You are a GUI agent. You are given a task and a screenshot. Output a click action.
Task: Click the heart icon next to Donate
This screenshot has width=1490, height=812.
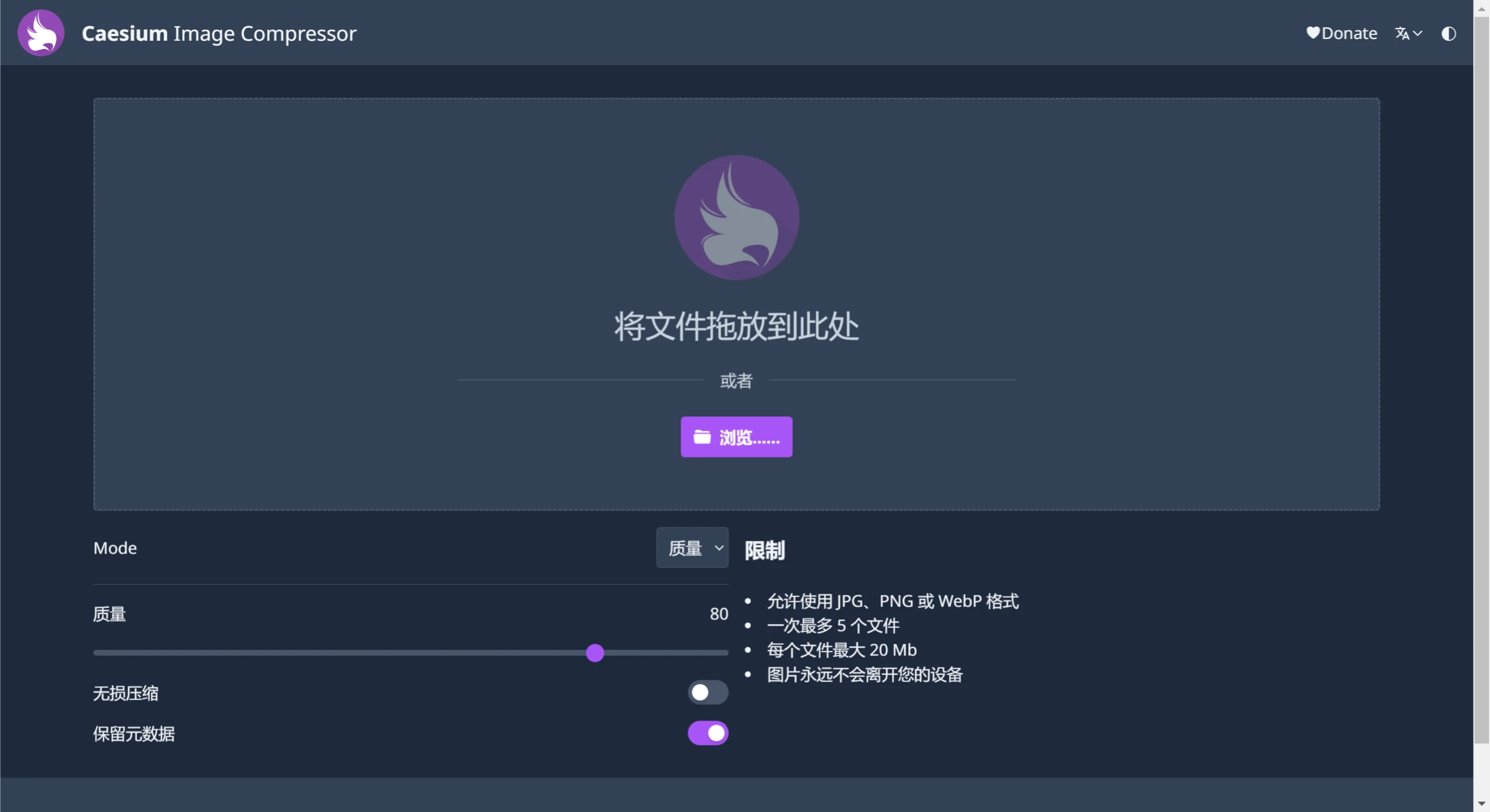[1313, 33]
